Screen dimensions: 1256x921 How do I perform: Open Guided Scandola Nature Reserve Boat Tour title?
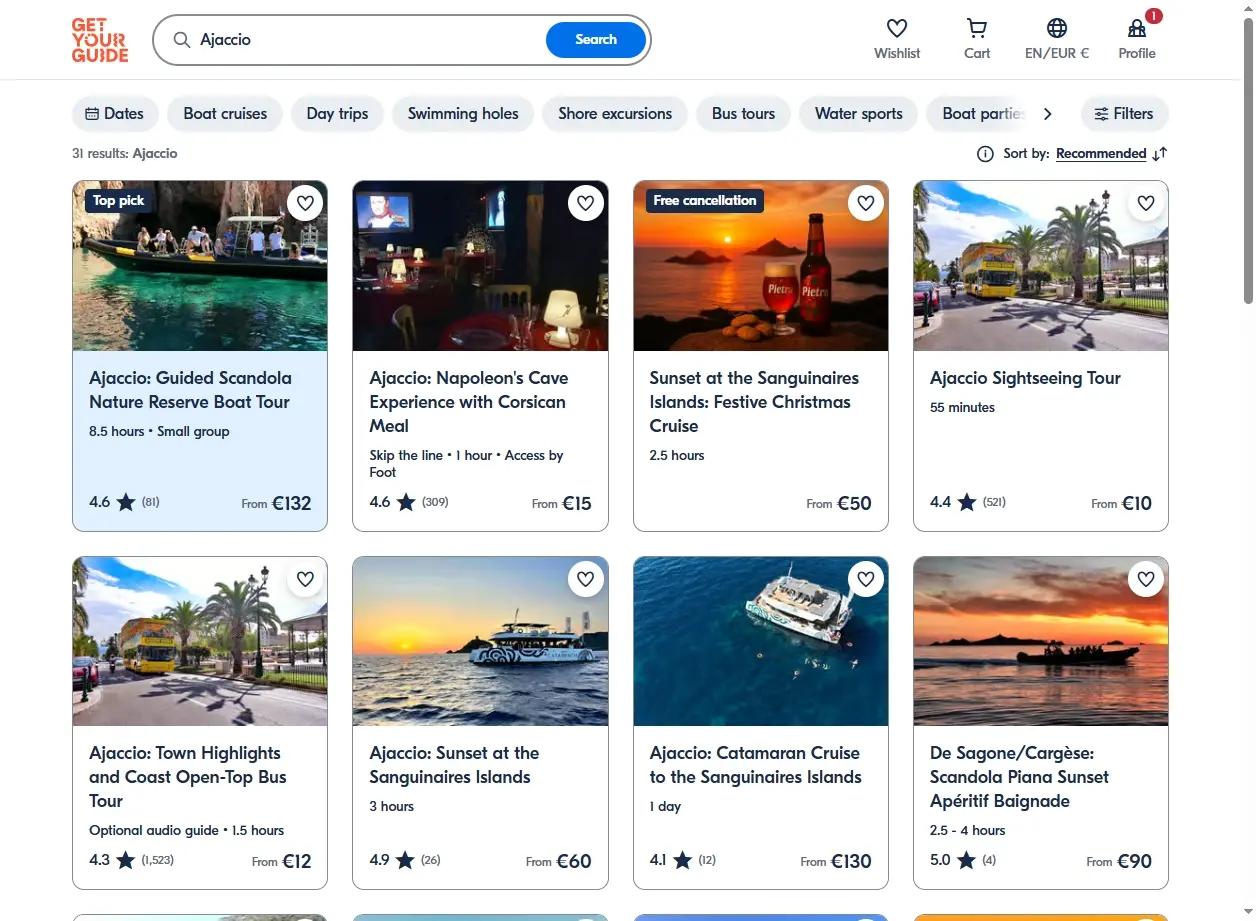[x=190, y=390]
